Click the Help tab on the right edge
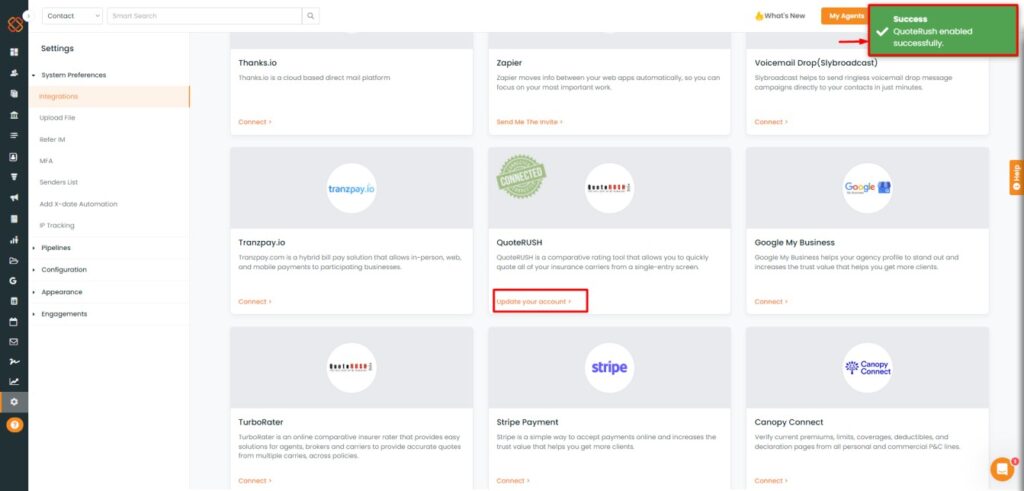This screenshot has height=491, width=1024. tap(1016, 178)
